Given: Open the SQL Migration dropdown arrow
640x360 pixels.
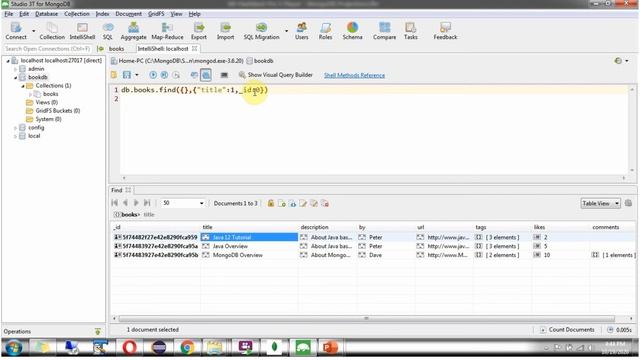Looking at the screenshot, I should 286,31.
